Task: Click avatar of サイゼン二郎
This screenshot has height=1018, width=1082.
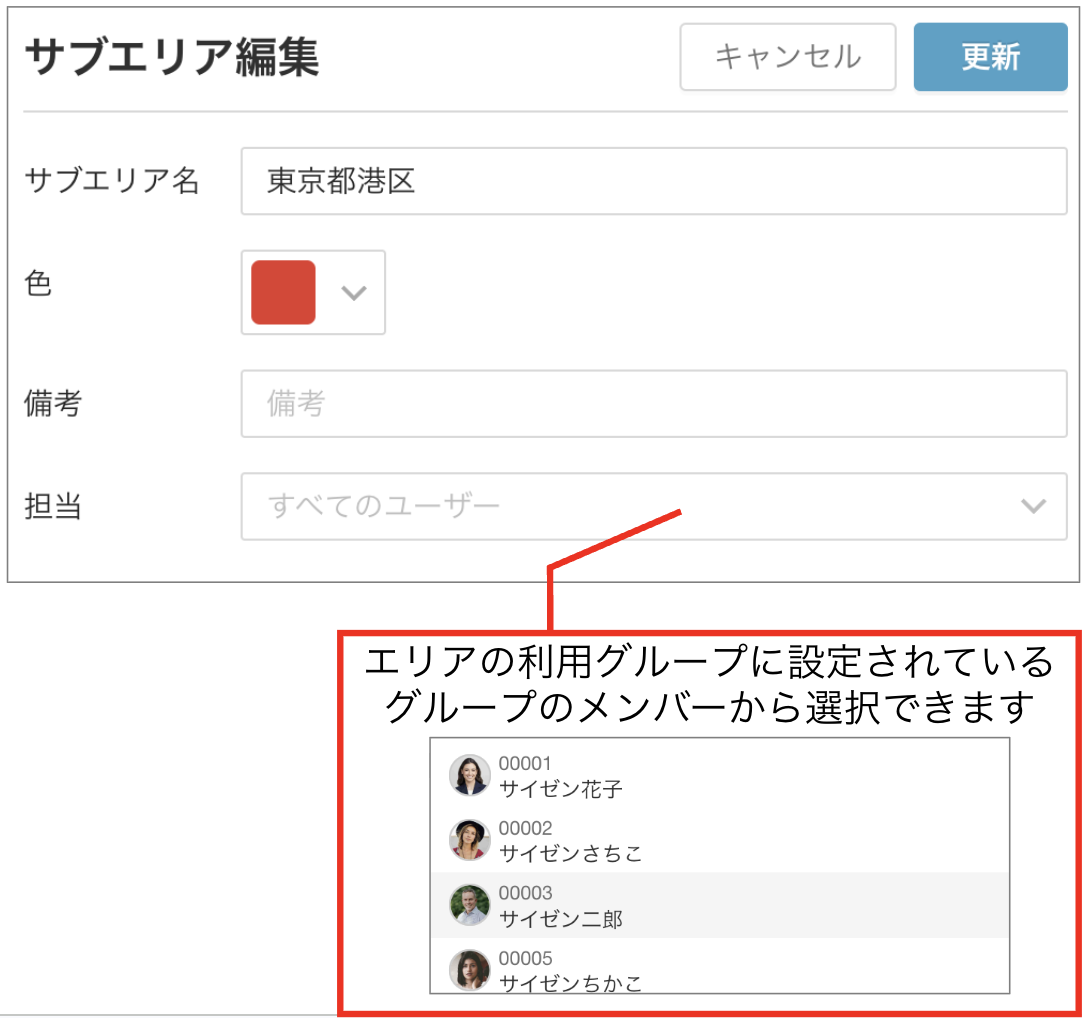Action: click(x=469, y=905)
